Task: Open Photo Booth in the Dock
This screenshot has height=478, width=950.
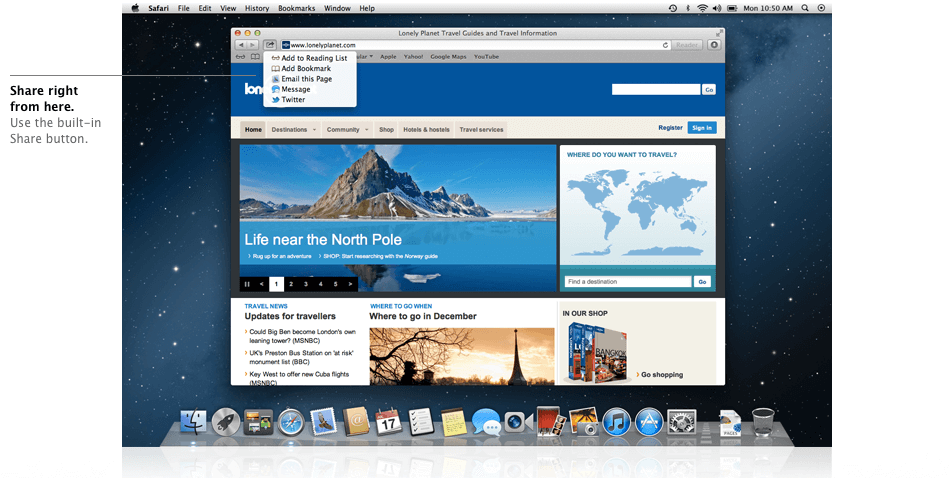Action: 551,421
